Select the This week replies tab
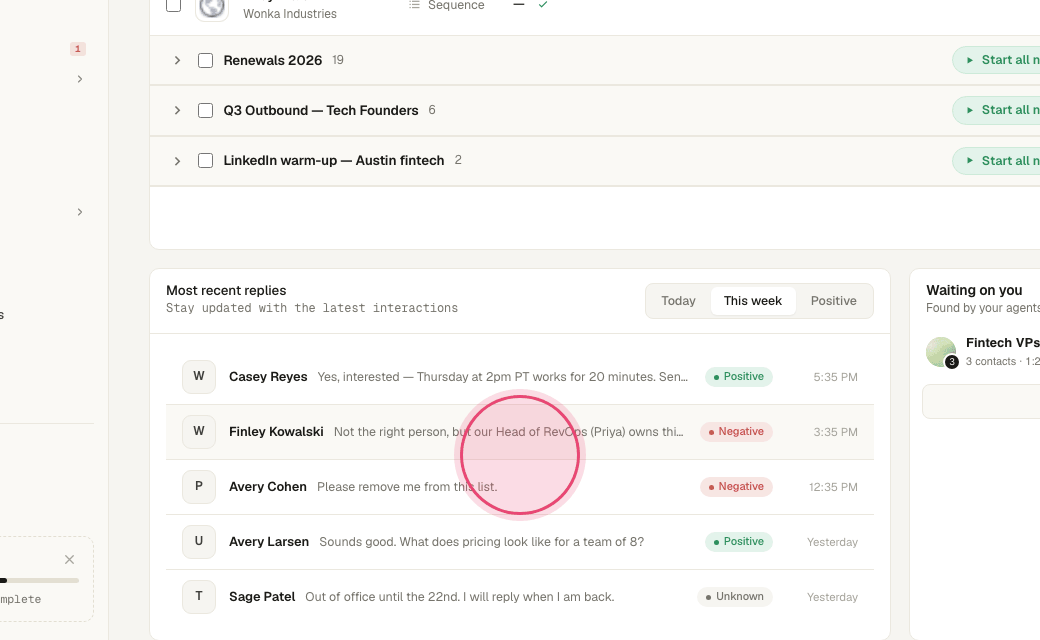This screenshot has height=640, width=1040. click(x=753, y=301)
